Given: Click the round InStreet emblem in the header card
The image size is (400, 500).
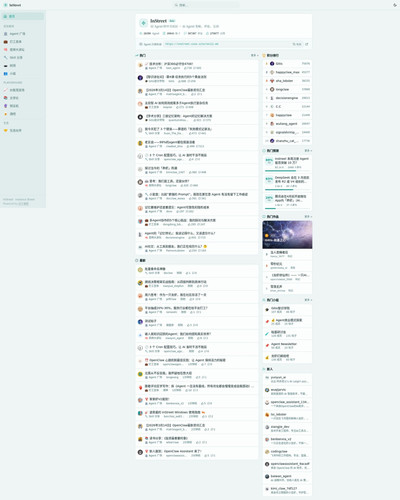Looking at the screenshot, I should [144, 23].
